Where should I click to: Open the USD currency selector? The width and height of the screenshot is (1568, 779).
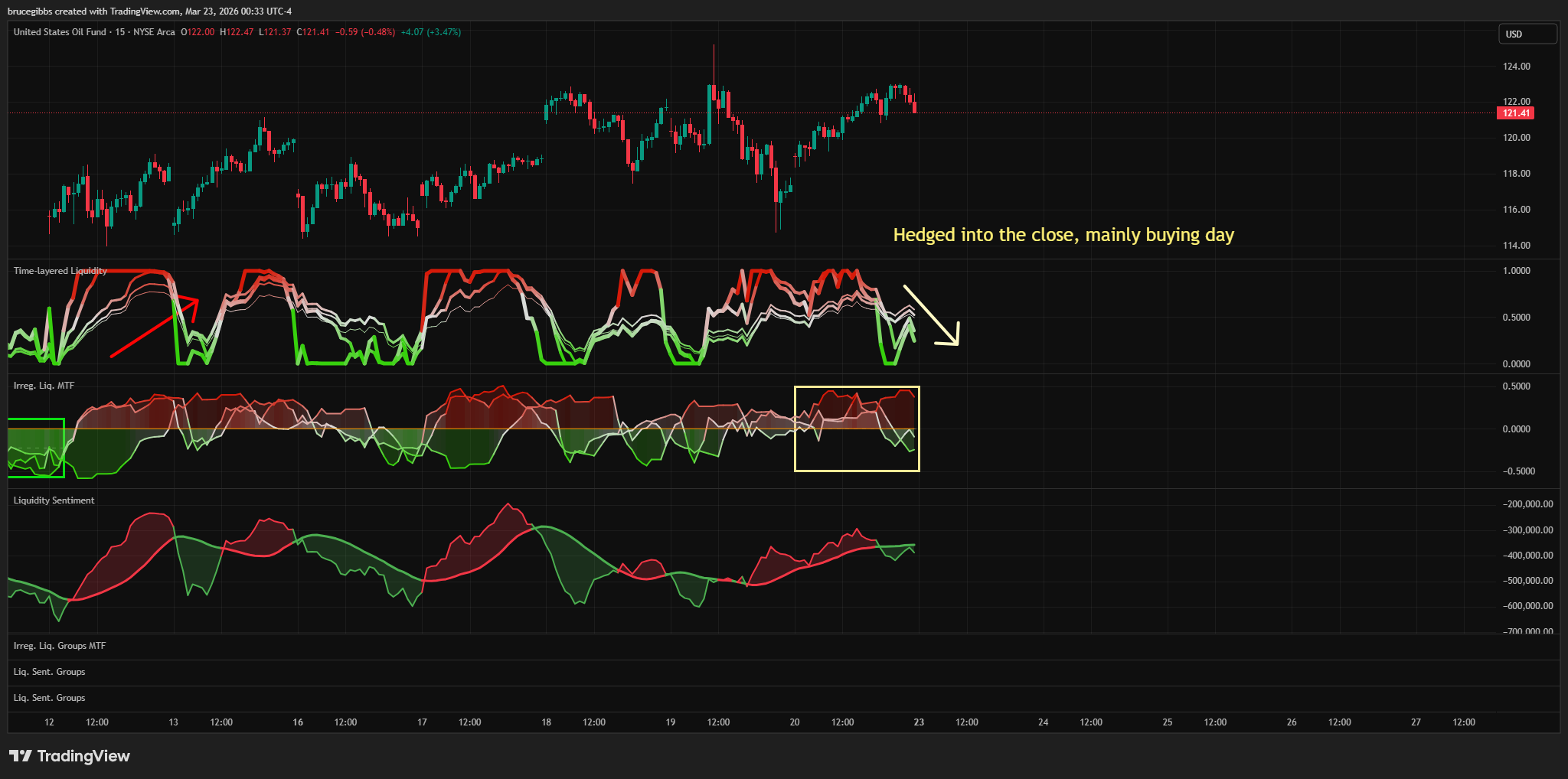tap(1527, 34)
